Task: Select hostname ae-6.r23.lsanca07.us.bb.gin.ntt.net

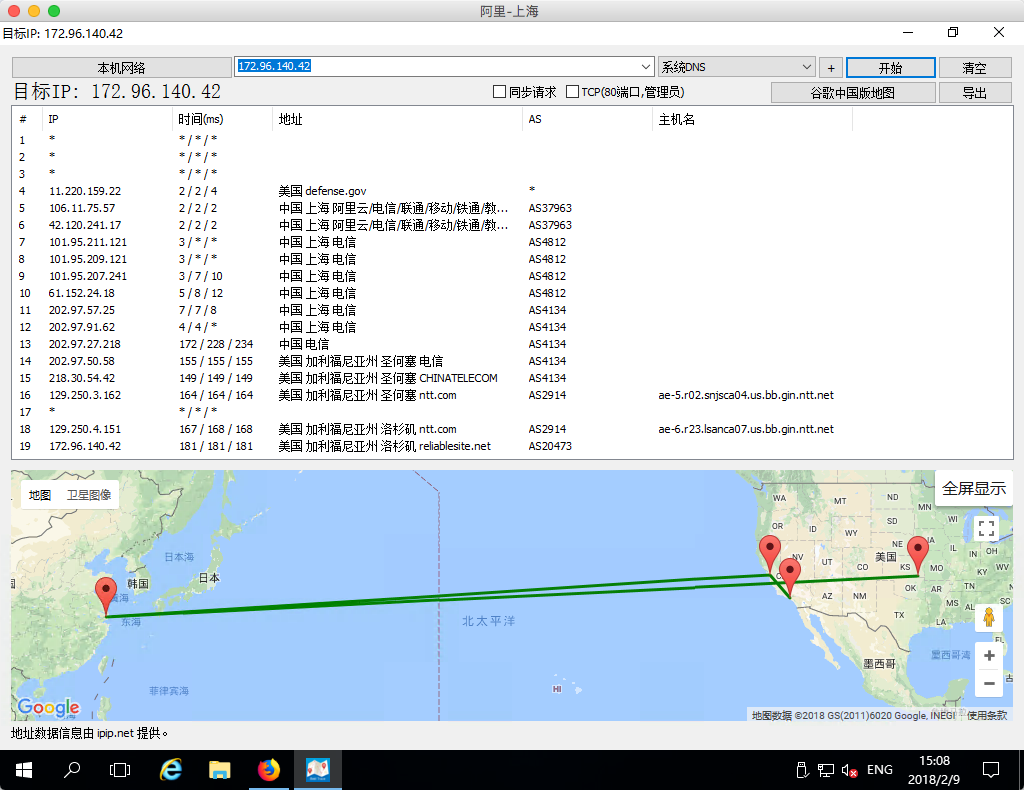Action: [x=746, y=429]
